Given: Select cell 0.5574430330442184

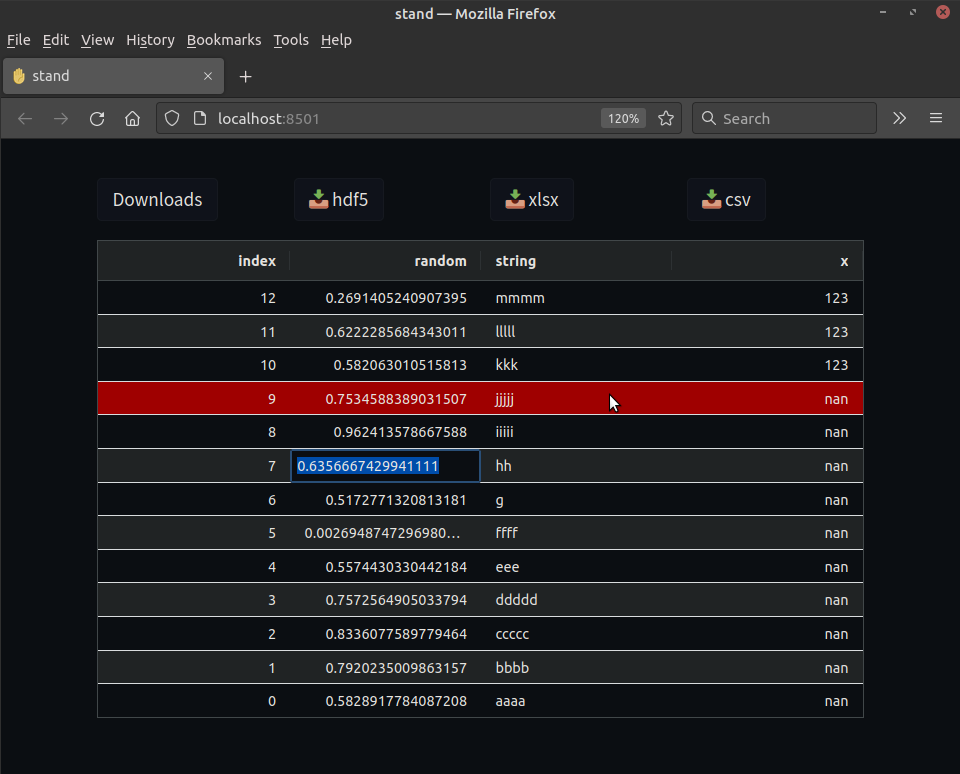Looking at the screenshot, I should 385,567.
